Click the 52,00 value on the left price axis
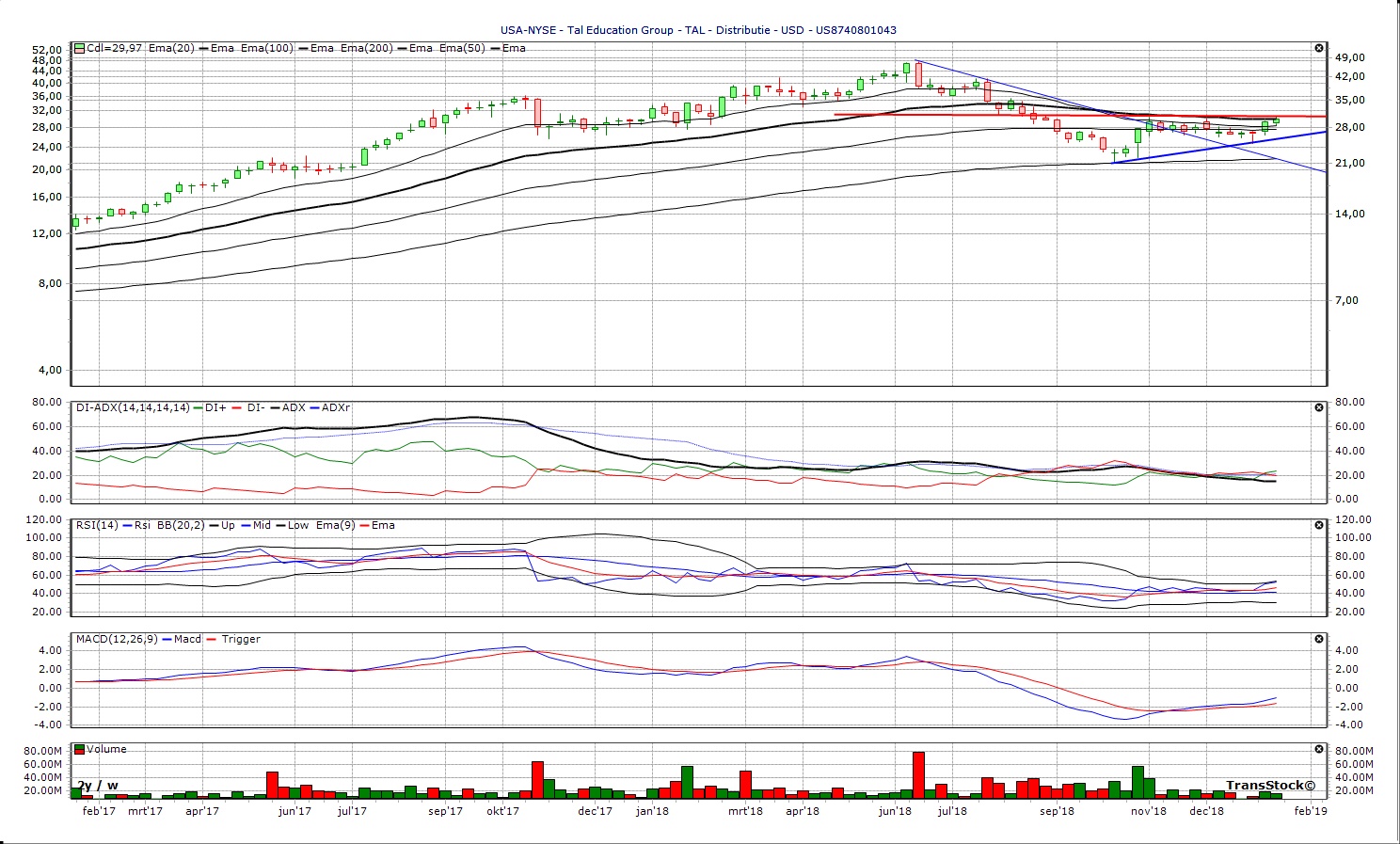 [x=47, y=50]
